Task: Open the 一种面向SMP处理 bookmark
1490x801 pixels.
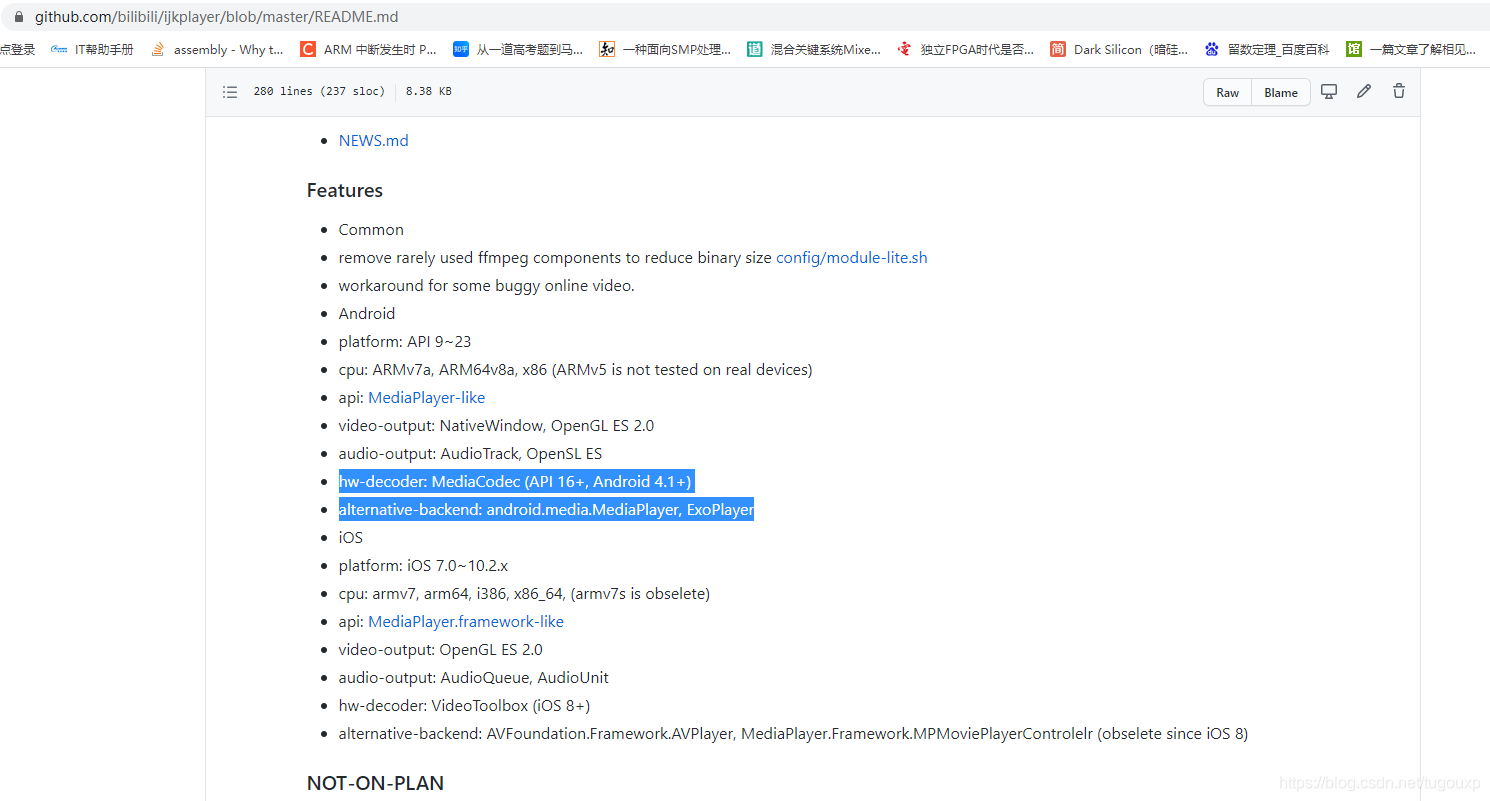Action: coord(665,49)
